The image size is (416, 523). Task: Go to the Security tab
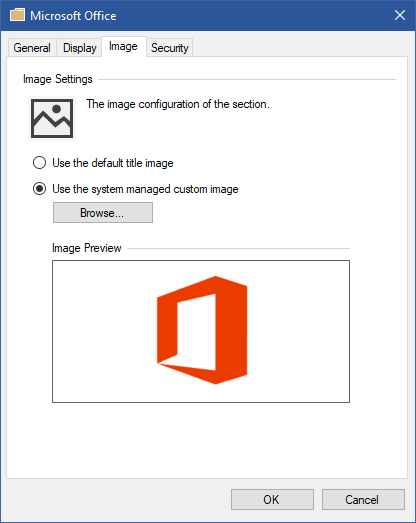click(x=169, y=48)
